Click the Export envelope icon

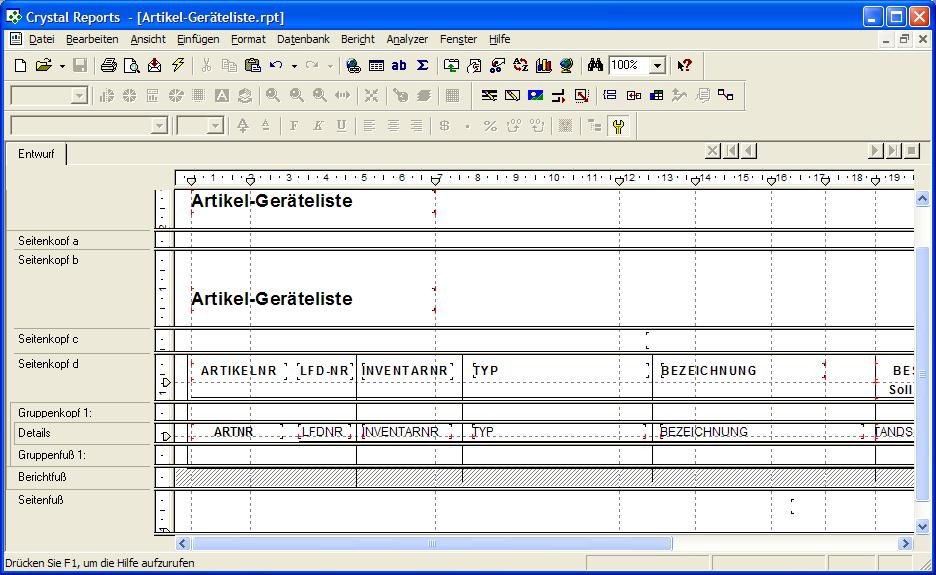155,65
